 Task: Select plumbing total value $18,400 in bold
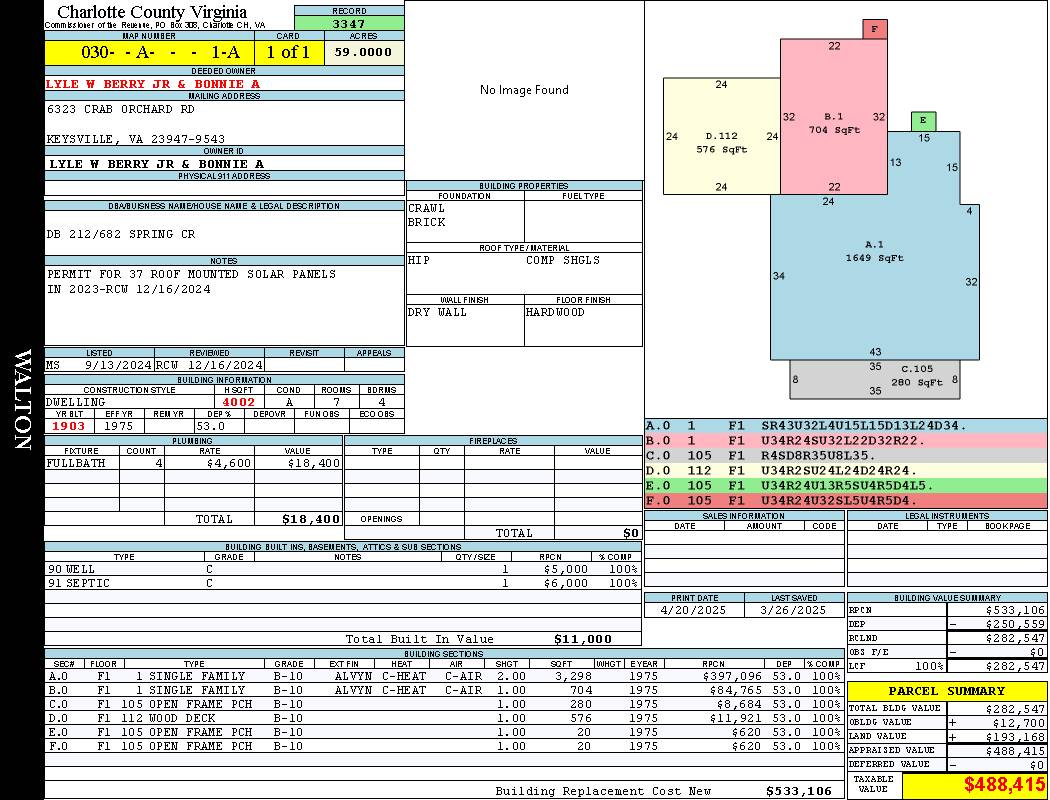[311, 519]
